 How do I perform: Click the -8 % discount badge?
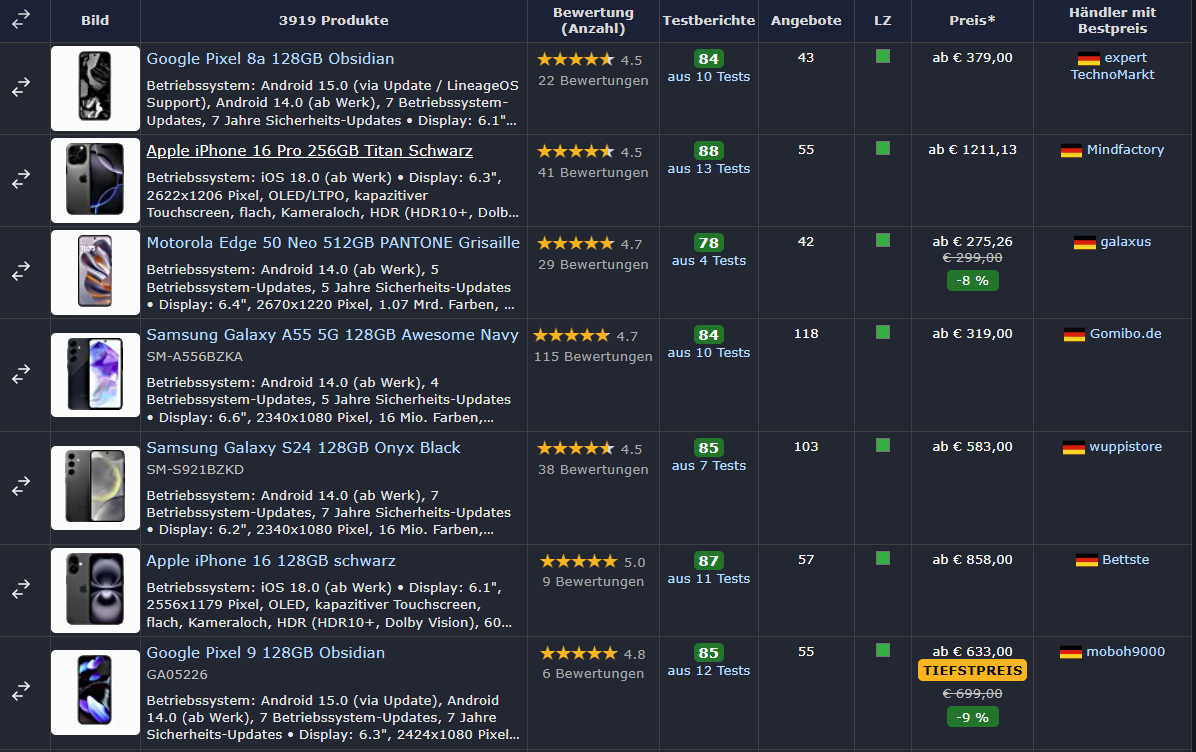[x=972, y=281]
